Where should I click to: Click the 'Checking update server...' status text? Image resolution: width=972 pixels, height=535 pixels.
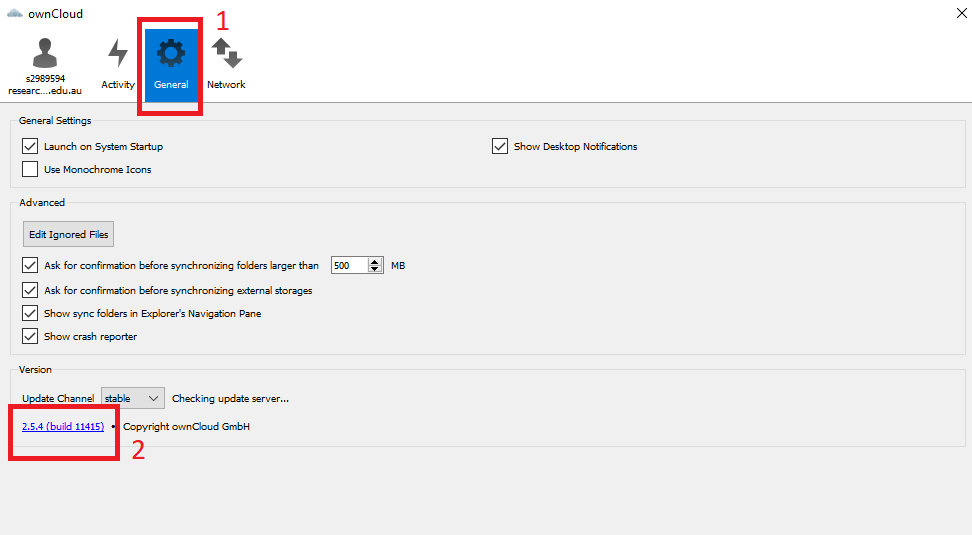pos(231,399)
